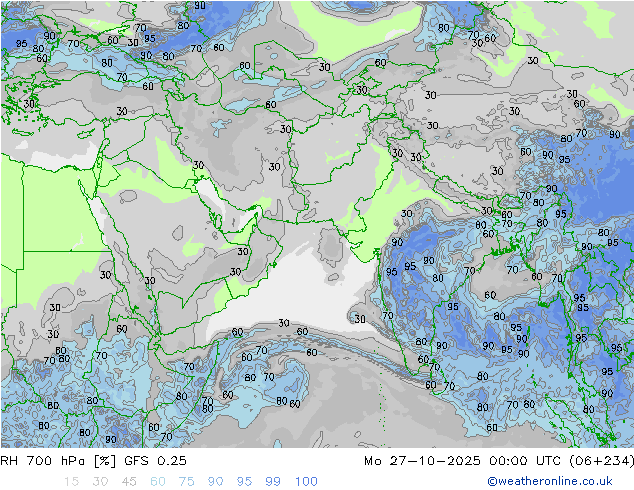Click the legend value 15
The height and width of the screenshot is (490, 634).
[x=71, y=481]
